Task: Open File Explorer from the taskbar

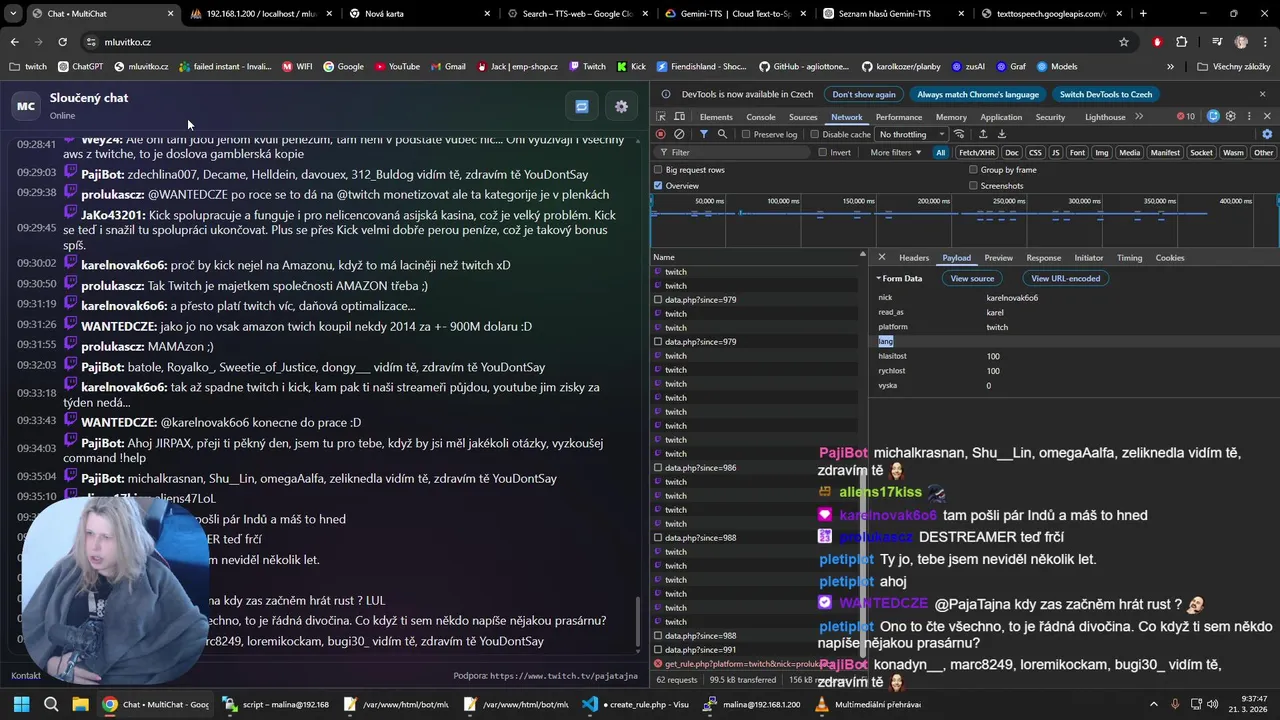Action: coord(80,704)
